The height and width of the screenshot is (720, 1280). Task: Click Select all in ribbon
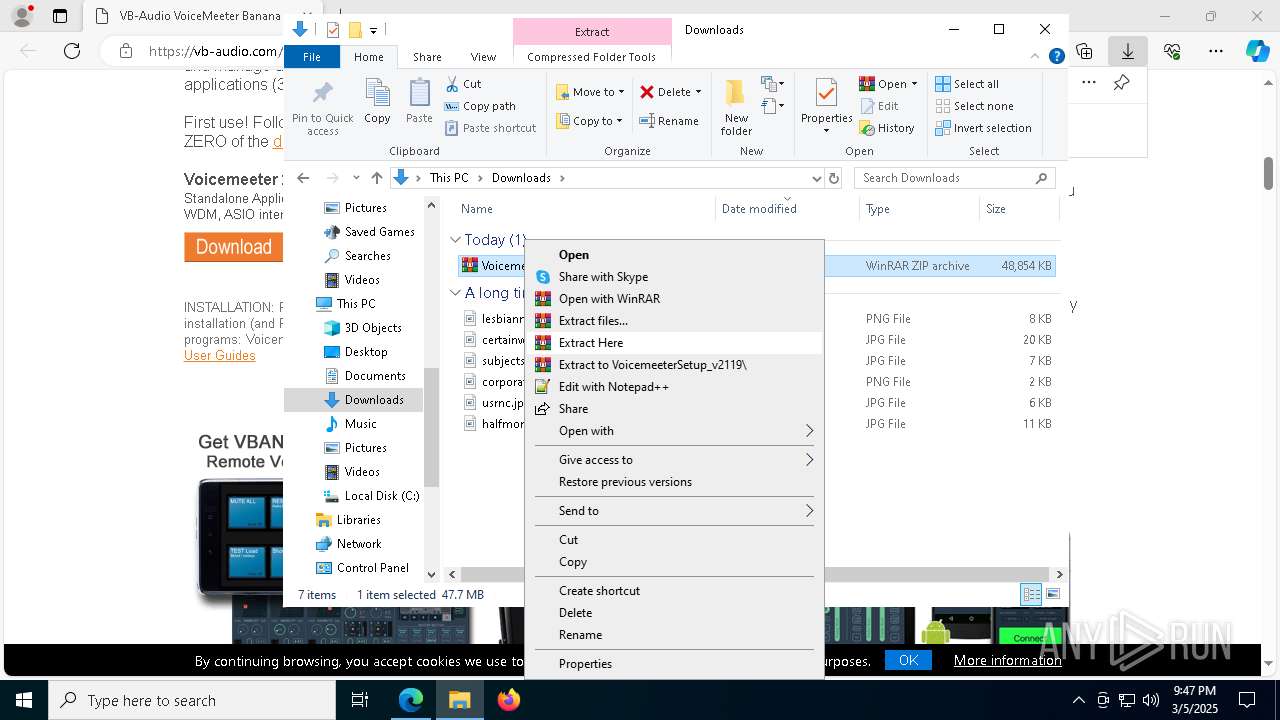pyautogui.click(x=967, y=84)
